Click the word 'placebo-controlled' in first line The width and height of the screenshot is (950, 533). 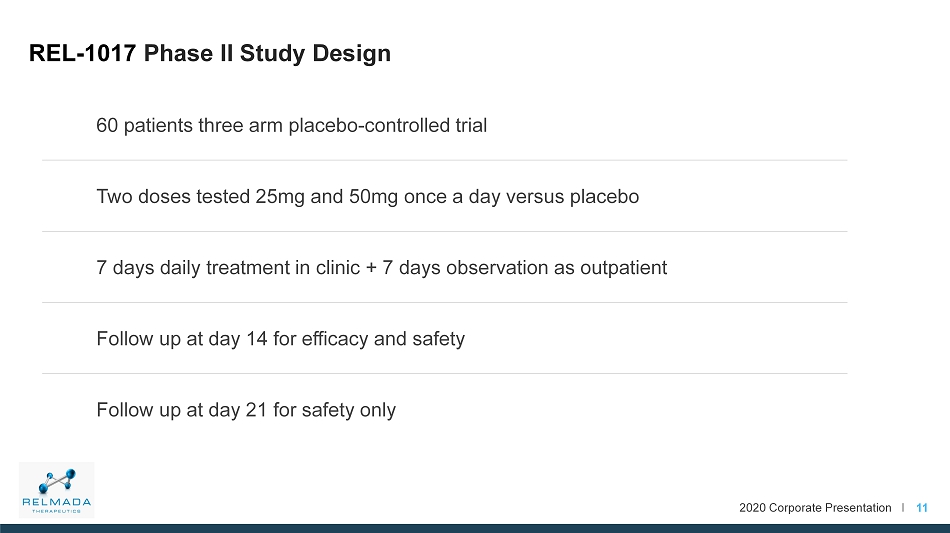[369, 125]
